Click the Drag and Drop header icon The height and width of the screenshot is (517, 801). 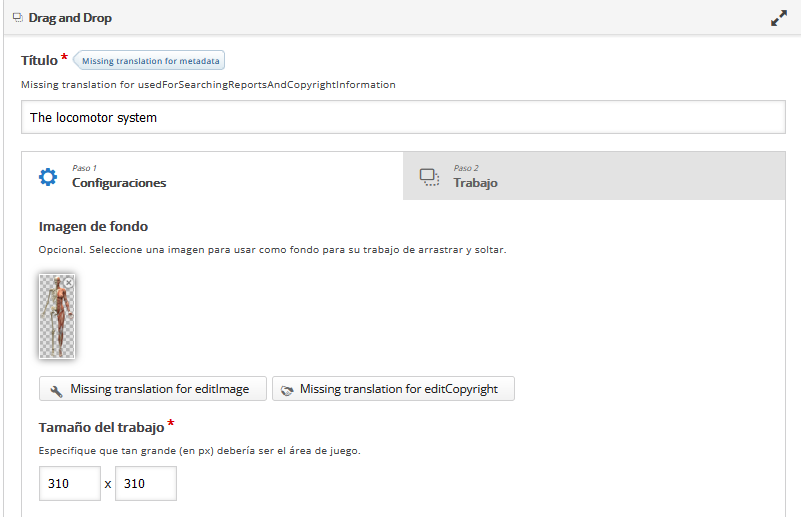[17, 18]
